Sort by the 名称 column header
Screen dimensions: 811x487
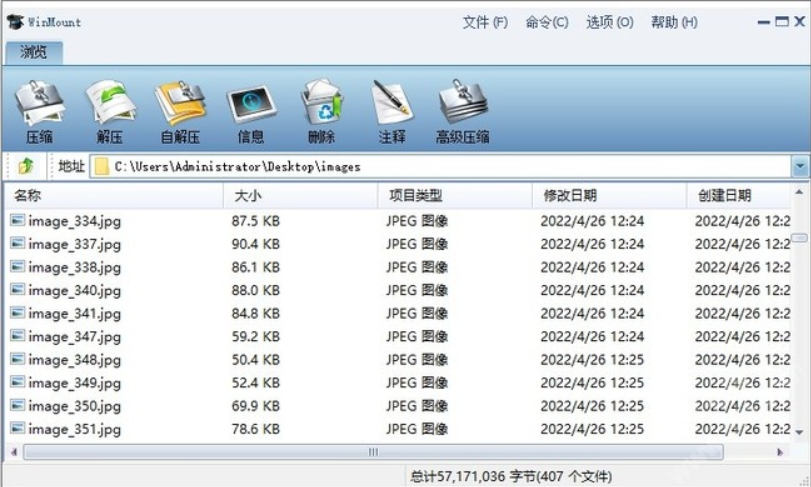click(114, 195)
